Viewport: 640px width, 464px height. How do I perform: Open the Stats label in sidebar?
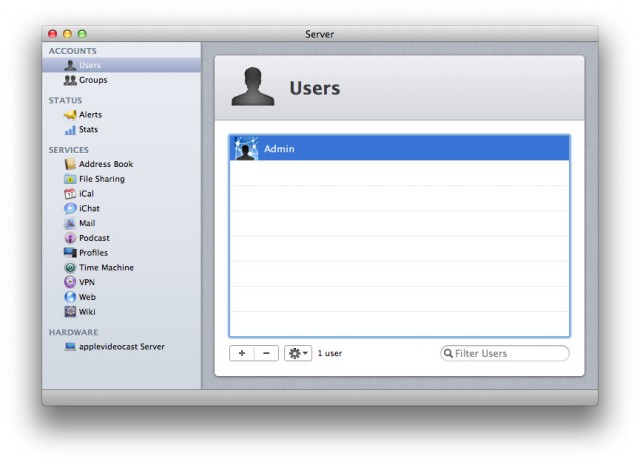[x=88, y=129]
